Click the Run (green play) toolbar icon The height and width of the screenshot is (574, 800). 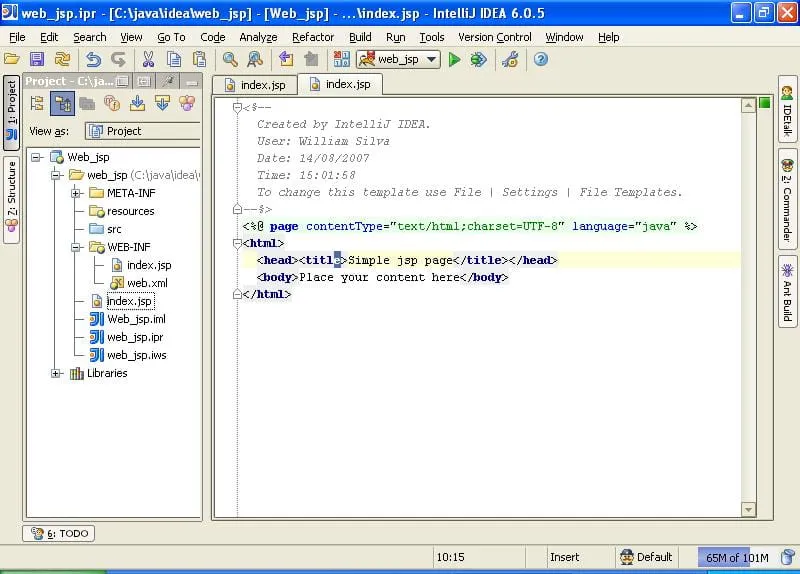454,60
